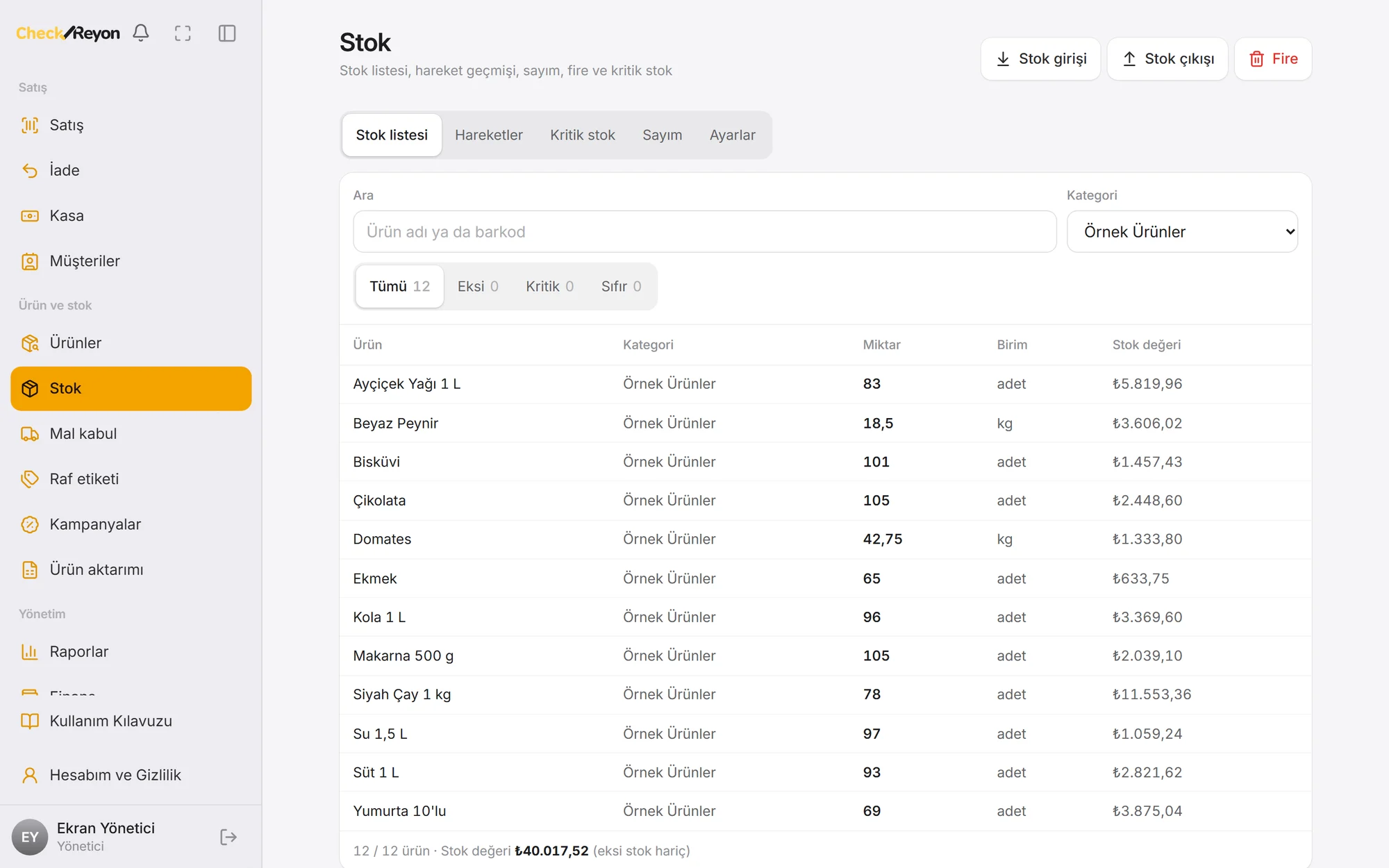
Task: Filter by Sıfır stock
Action: [621, 286]
